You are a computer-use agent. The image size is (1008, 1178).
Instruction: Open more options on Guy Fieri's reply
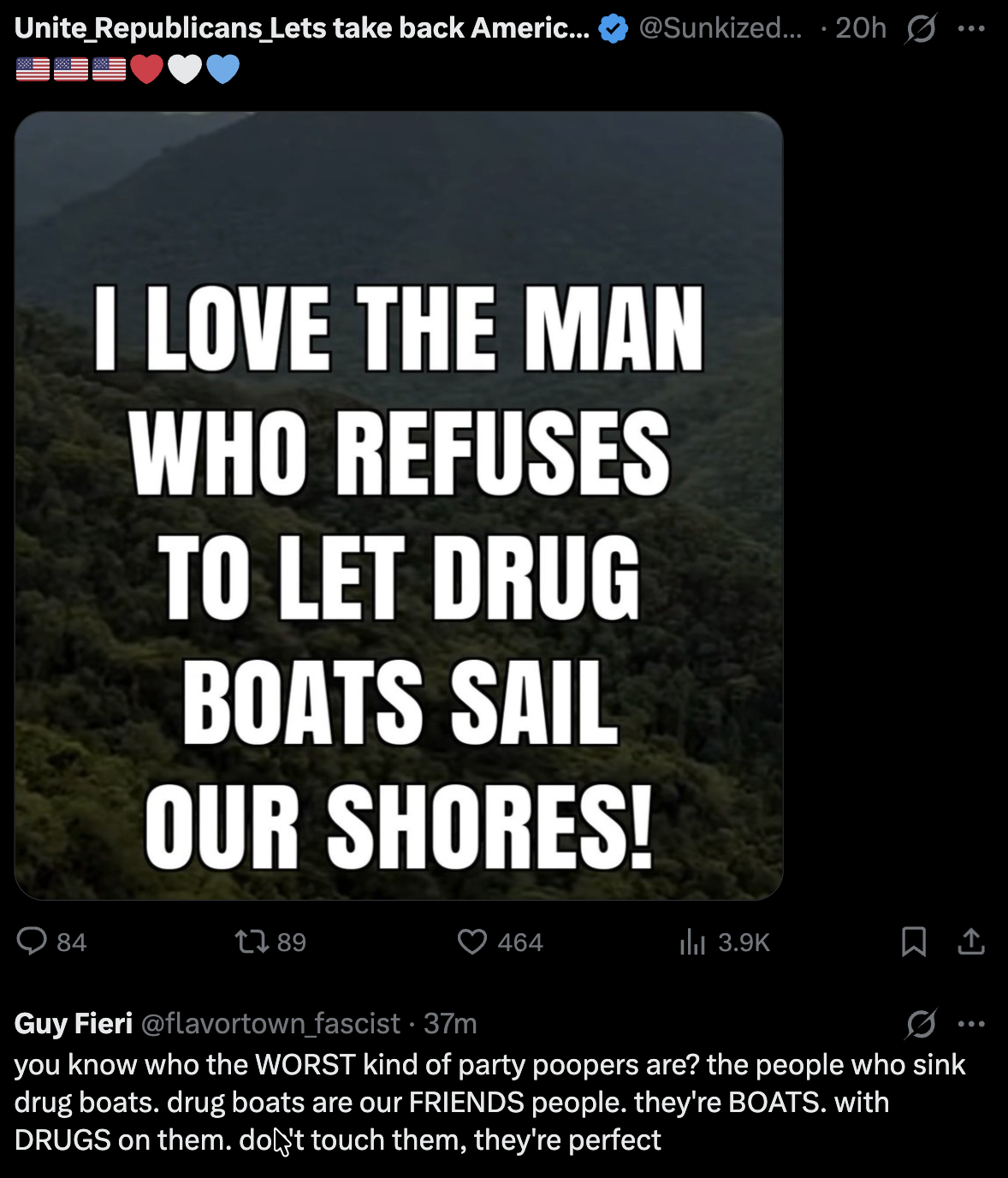coord(971,1023)
